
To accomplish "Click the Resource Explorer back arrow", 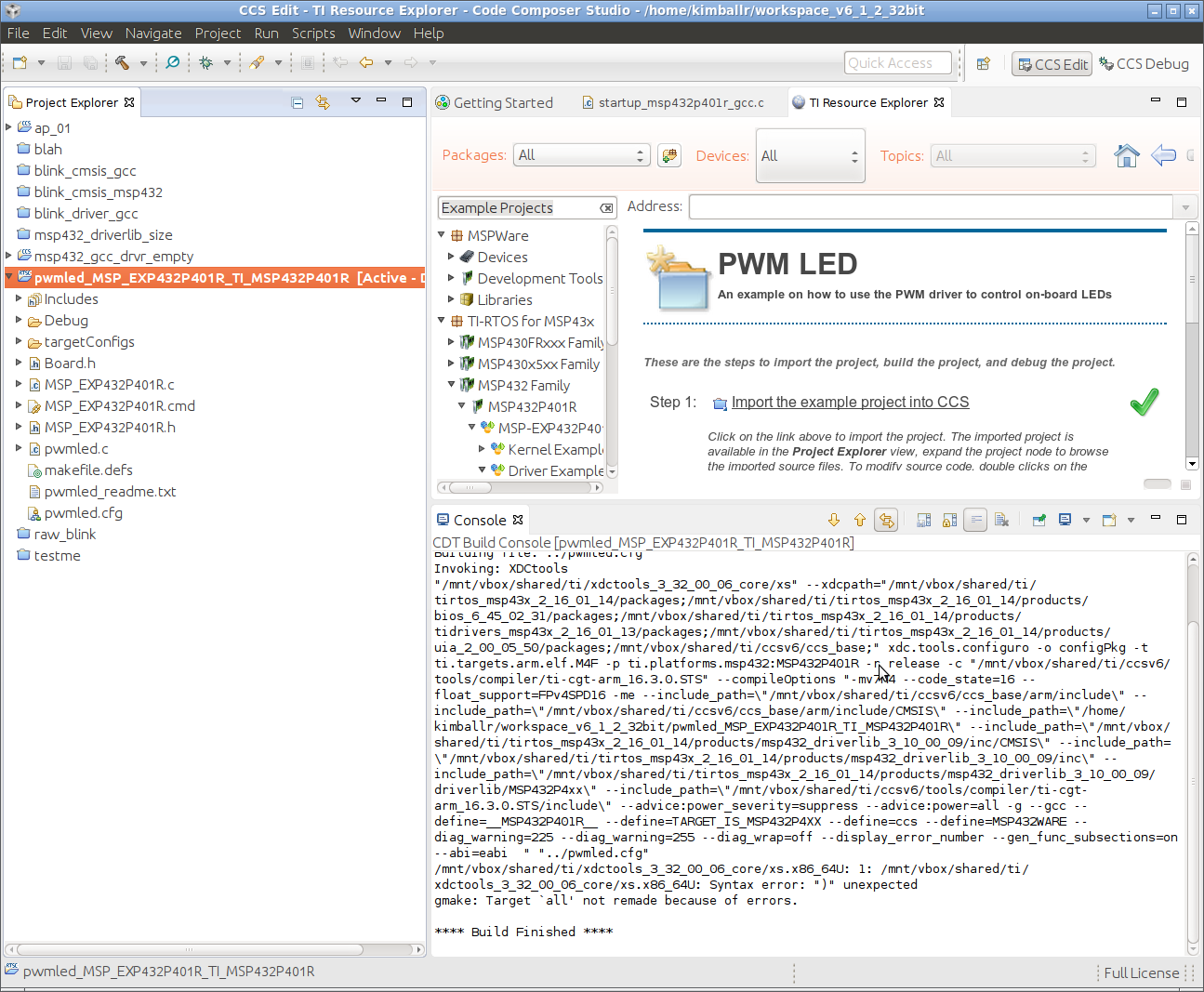I will click(1163, 155).
